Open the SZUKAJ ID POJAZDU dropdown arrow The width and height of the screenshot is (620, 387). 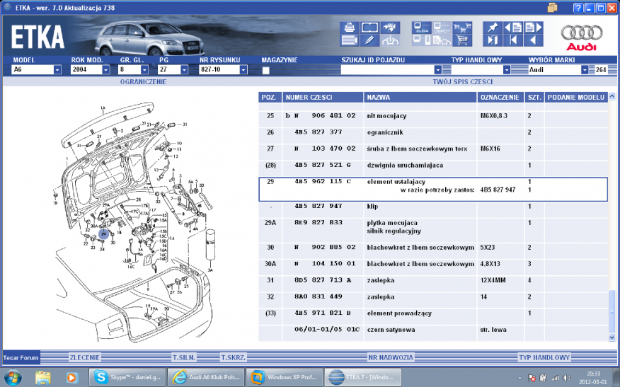click(x=438, y=70)
